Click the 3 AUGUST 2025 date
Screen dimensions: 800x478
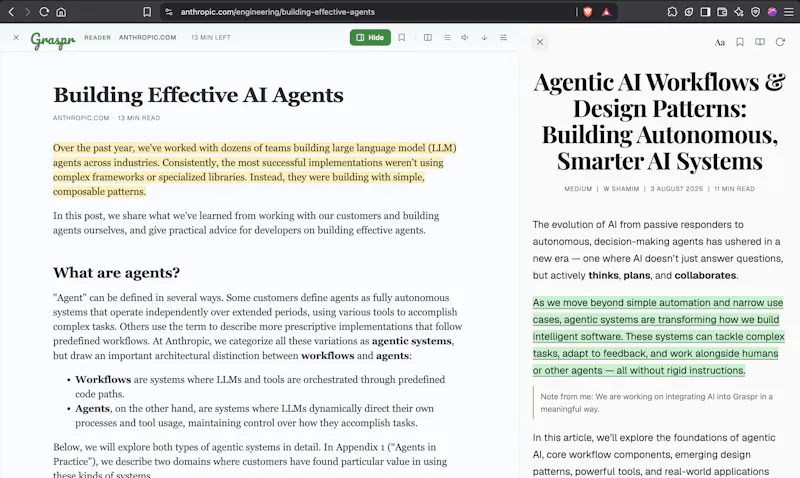click(x=677, y=189)
